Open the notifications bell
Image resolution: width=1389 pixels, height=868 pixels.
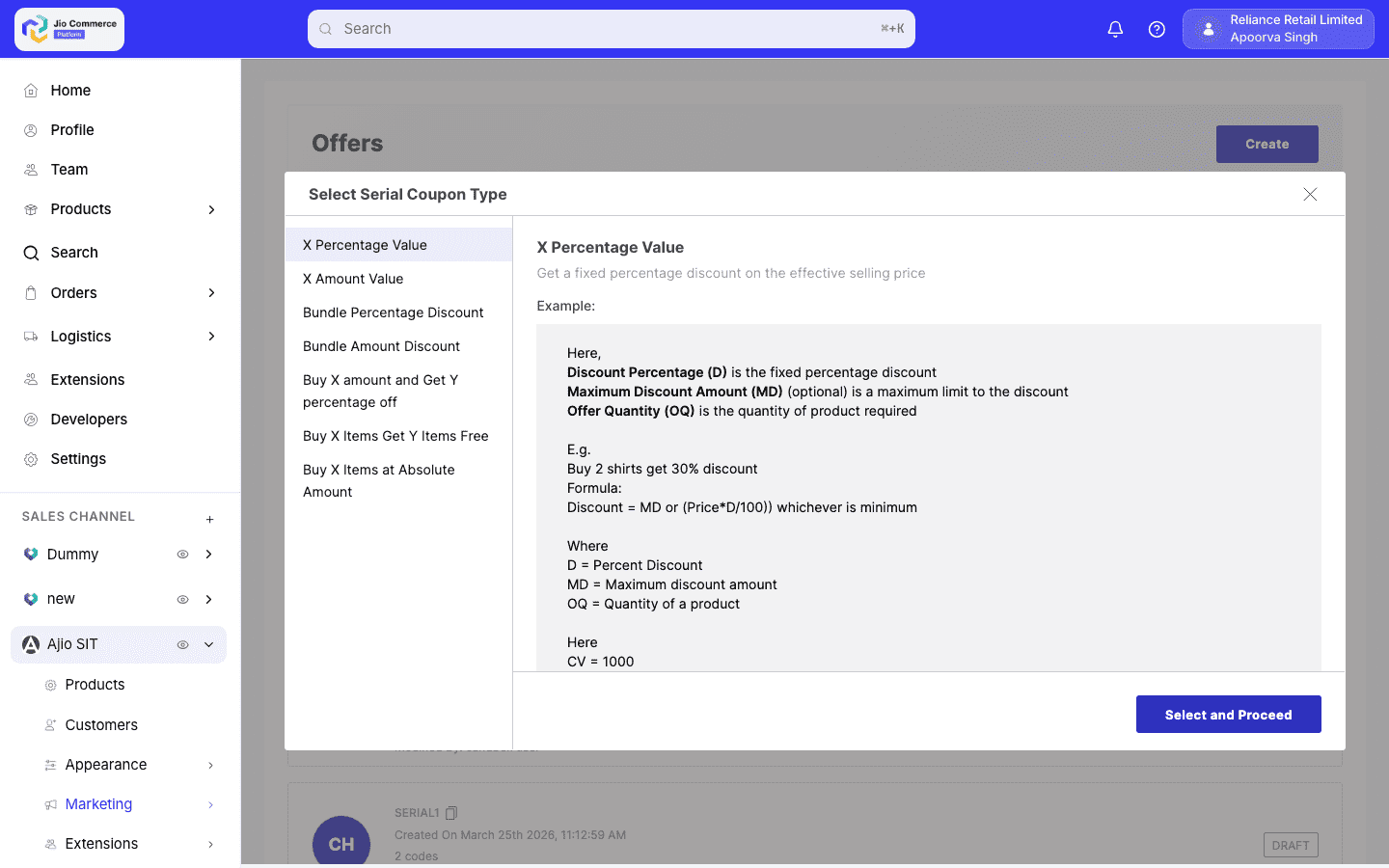[1115, 29]
